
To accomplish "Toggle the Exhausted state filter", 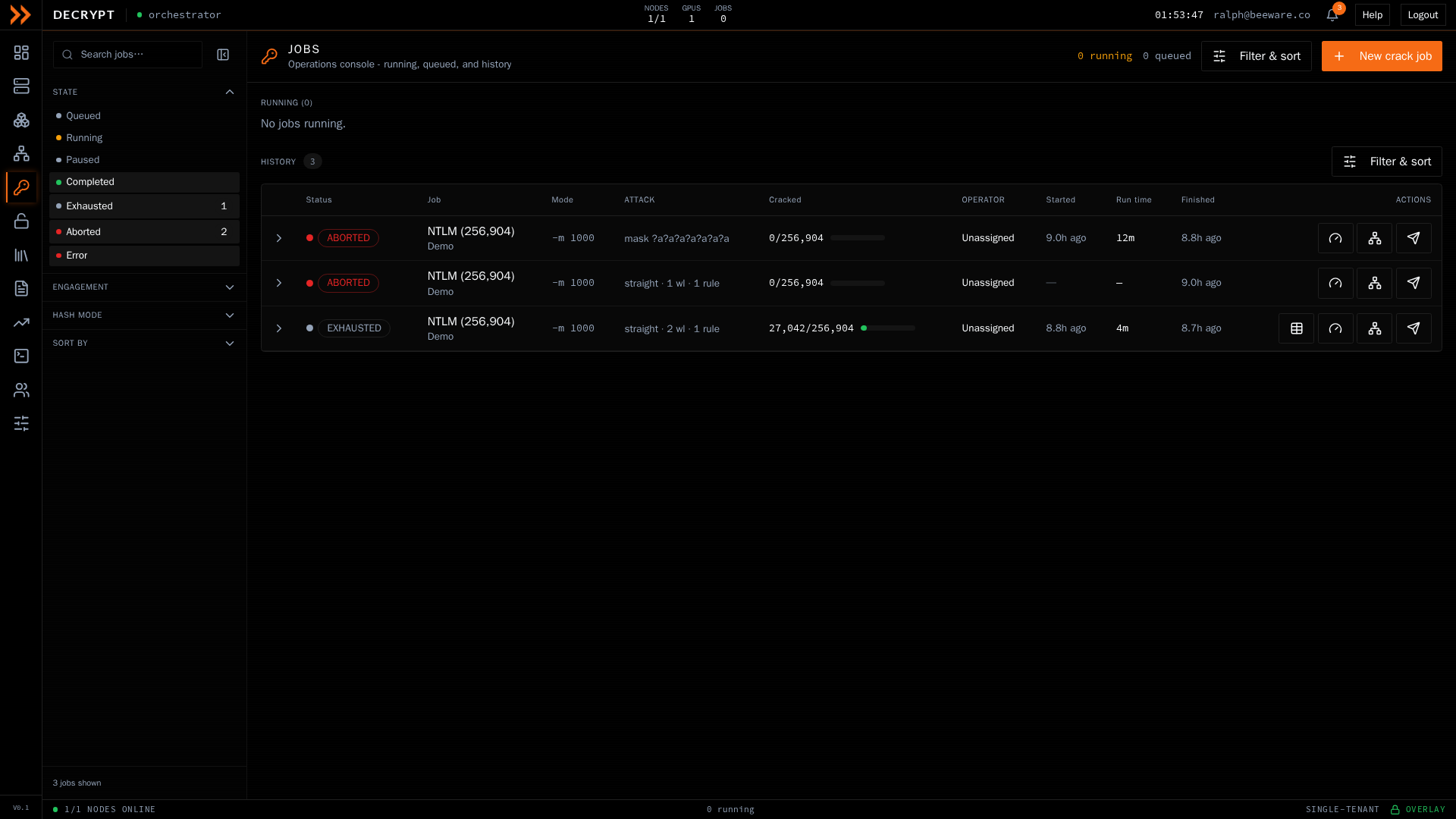I will [144, 206].
